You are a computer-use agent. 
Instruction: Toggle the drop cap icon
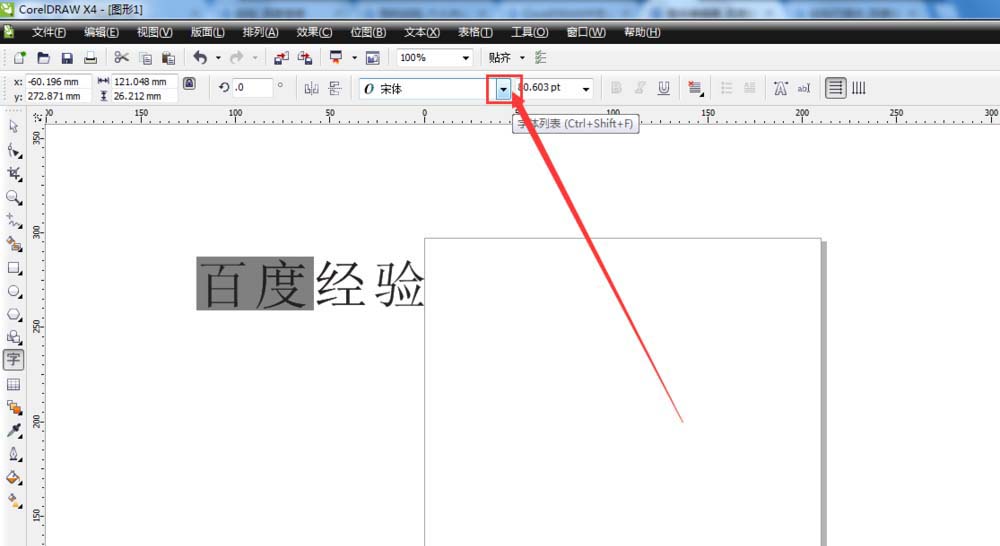pos(749,88)
